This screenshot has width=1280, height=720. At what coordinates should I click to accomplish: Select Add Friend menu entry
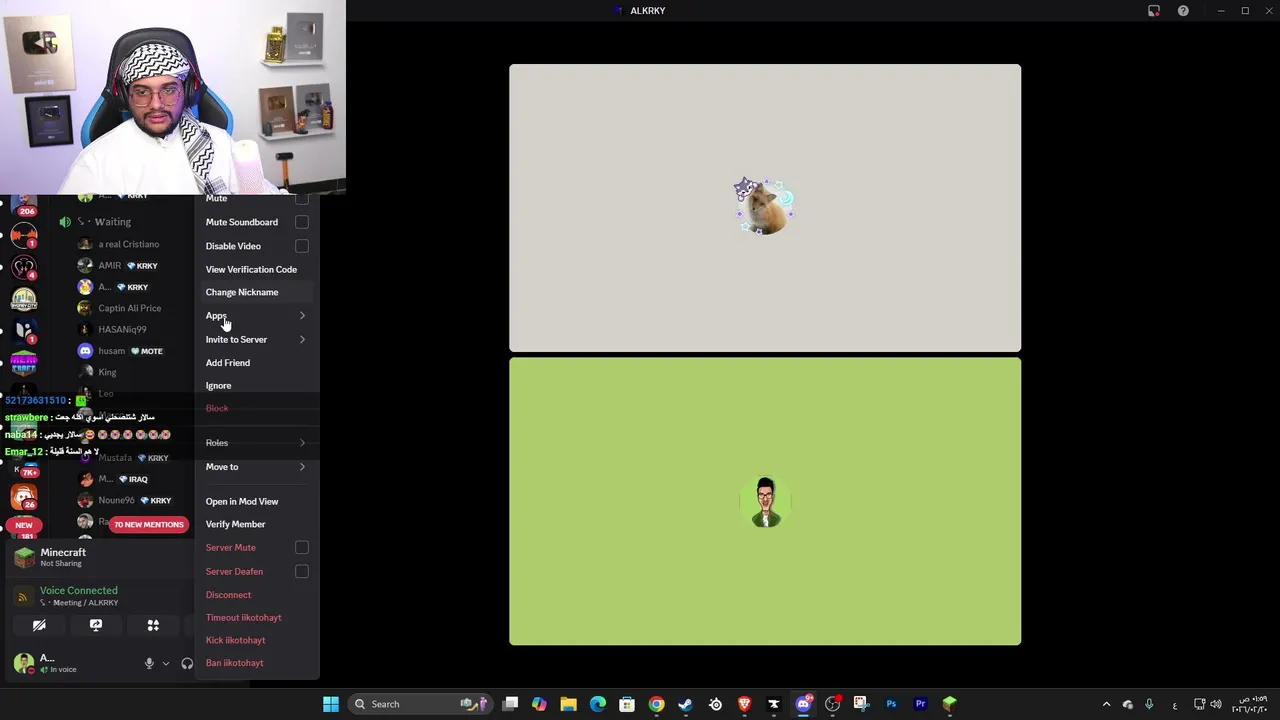coord(256,363)
